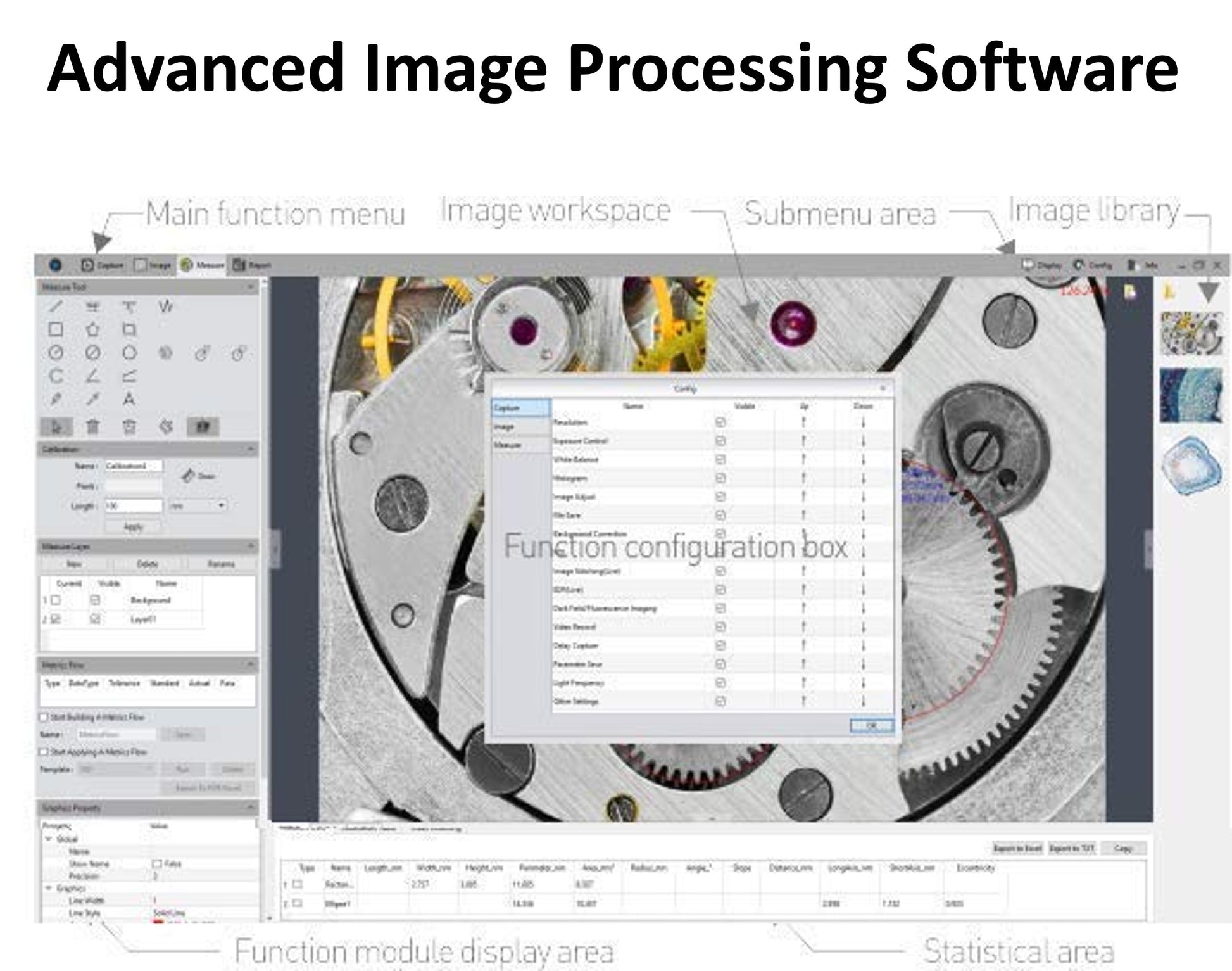
Task: Open the Capture tab in main menu
Action: [x=103, y=265]
